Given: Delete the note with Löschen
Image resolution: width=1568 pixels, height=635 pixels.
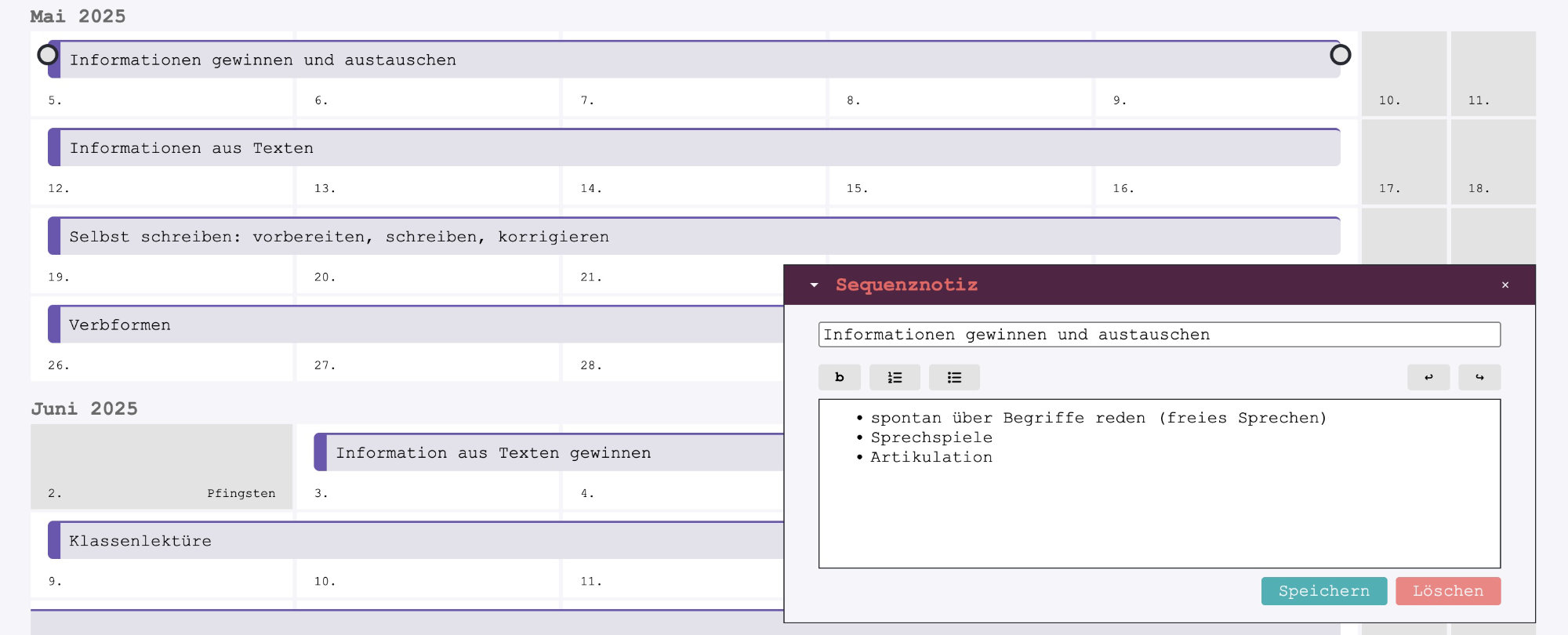Looking at the screenshot, I should click(1447, 591).
